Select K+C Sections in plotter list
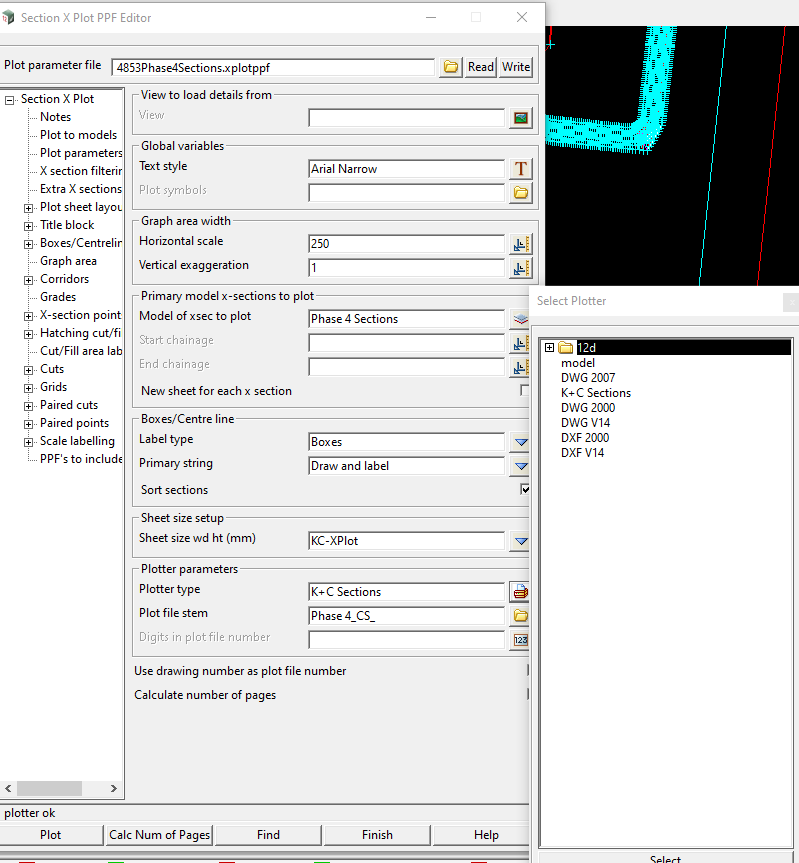 (596, 392)
